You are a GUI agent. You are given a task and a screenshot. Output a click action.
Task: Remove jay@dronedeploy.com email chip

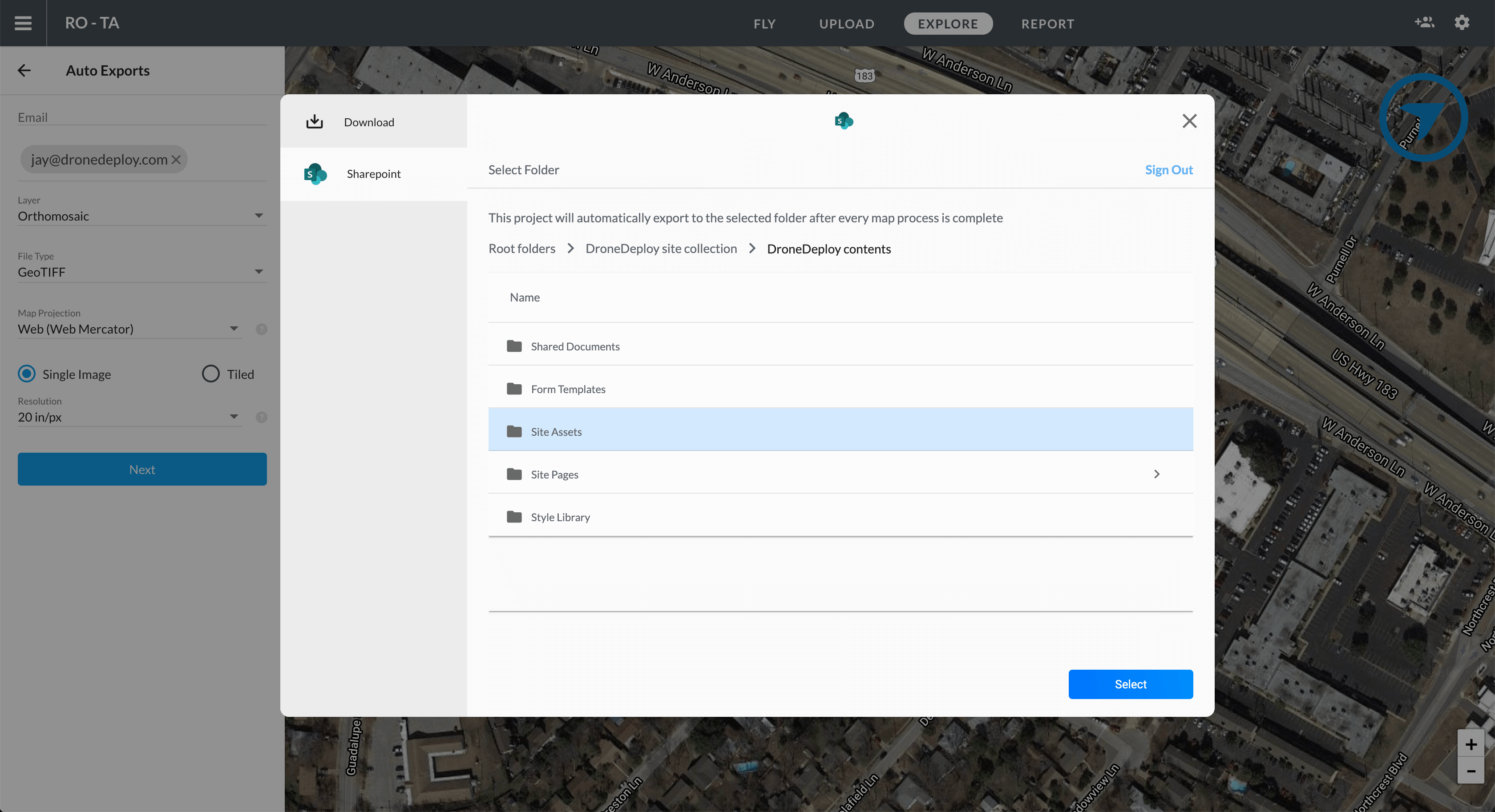[x=176, y=160]
